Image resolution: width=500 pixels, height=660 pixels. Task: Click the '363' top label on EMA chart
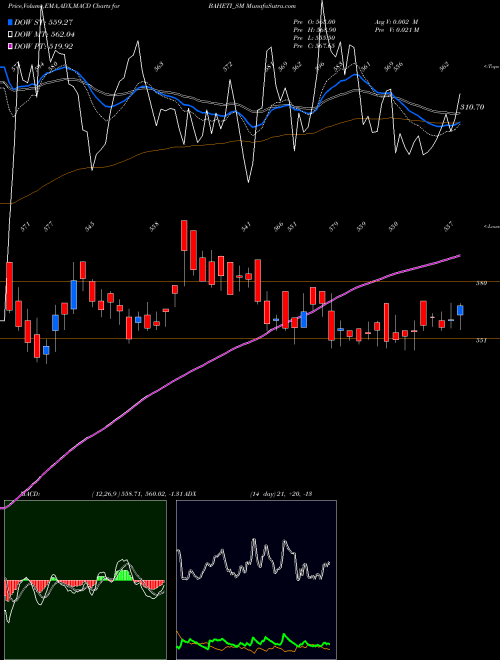click(x=158, y=67)
